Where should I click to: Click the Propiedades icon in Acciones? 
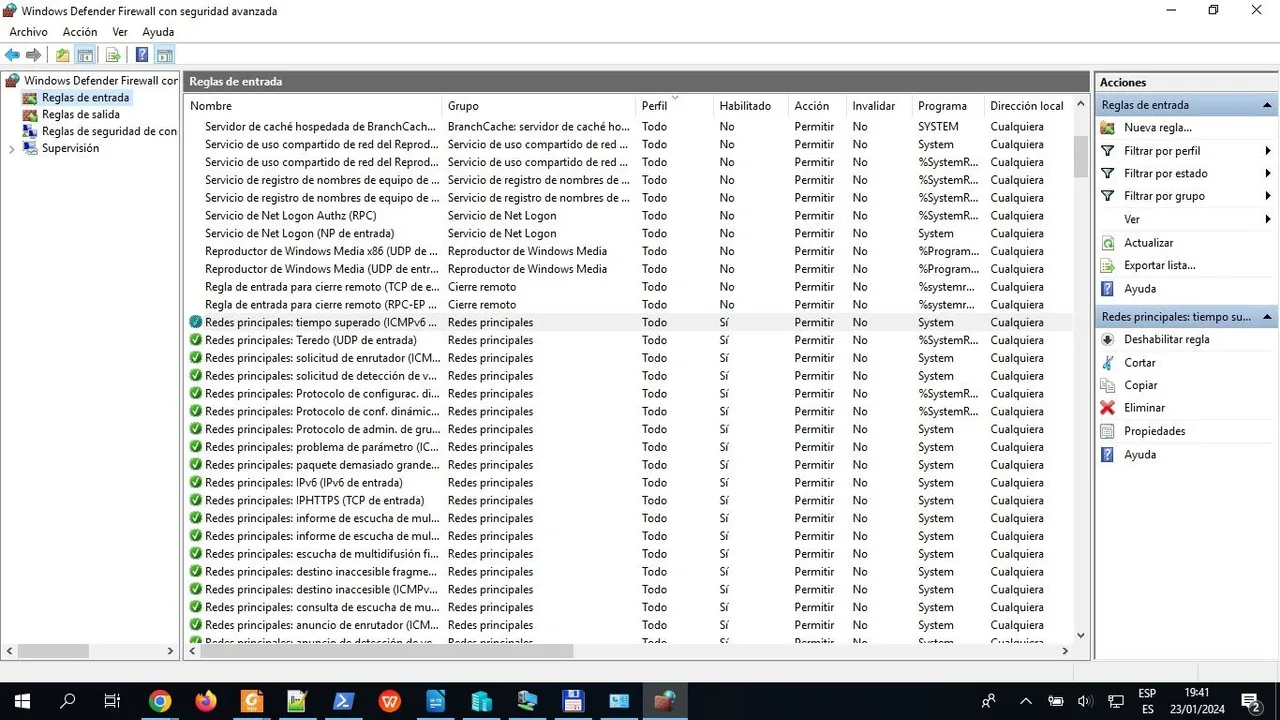coord(1107,431)
